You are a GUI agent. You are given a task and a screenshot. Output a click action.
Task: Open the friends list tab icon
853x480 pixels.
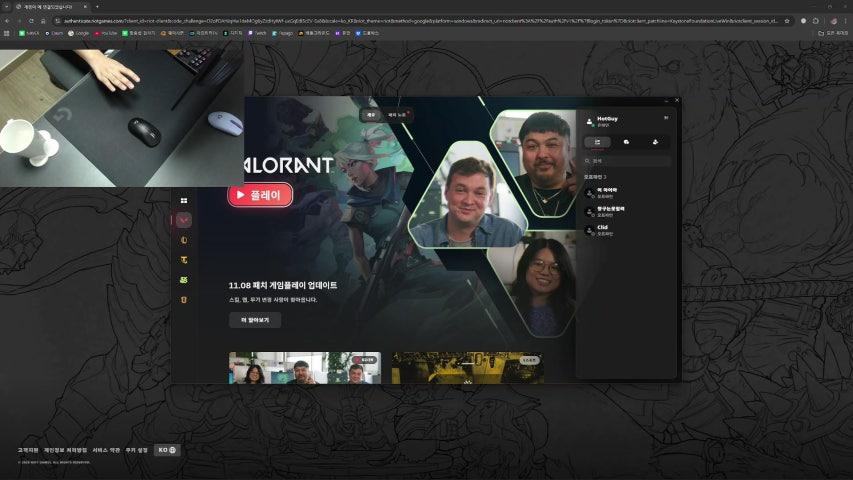pos(597,142)
